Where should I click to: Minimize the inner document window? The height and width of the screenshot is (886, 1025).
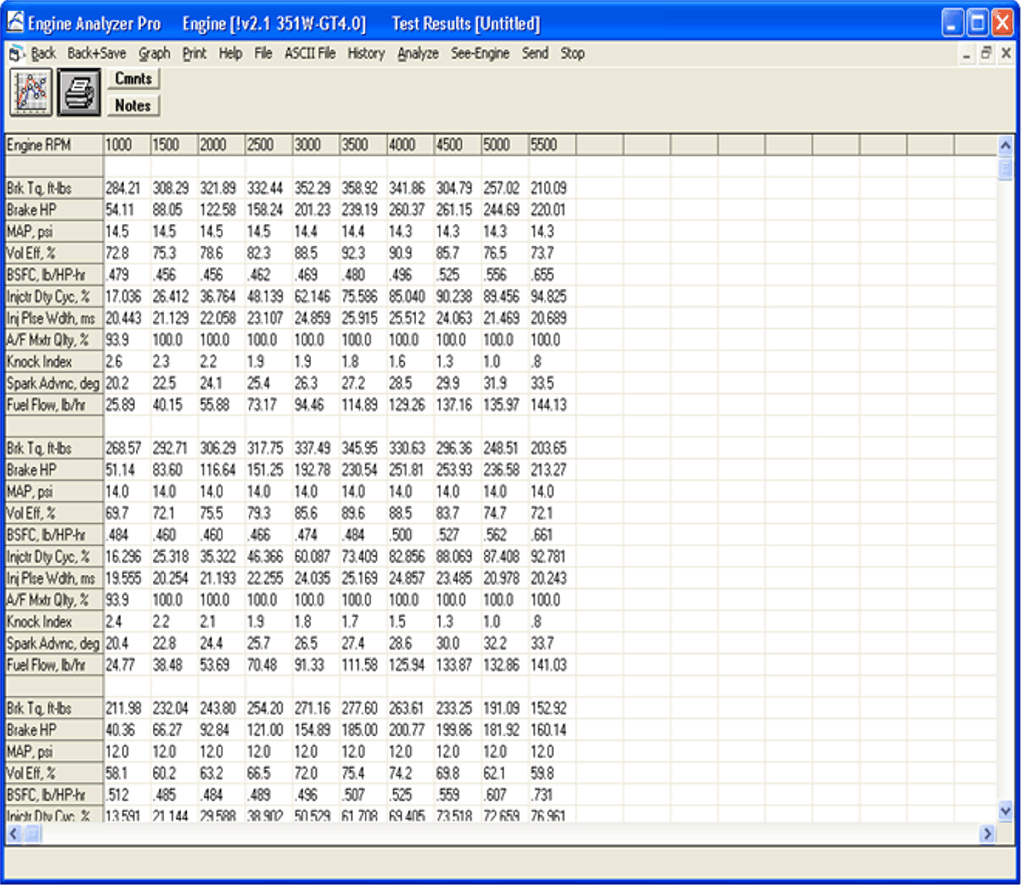pos(966,54)
